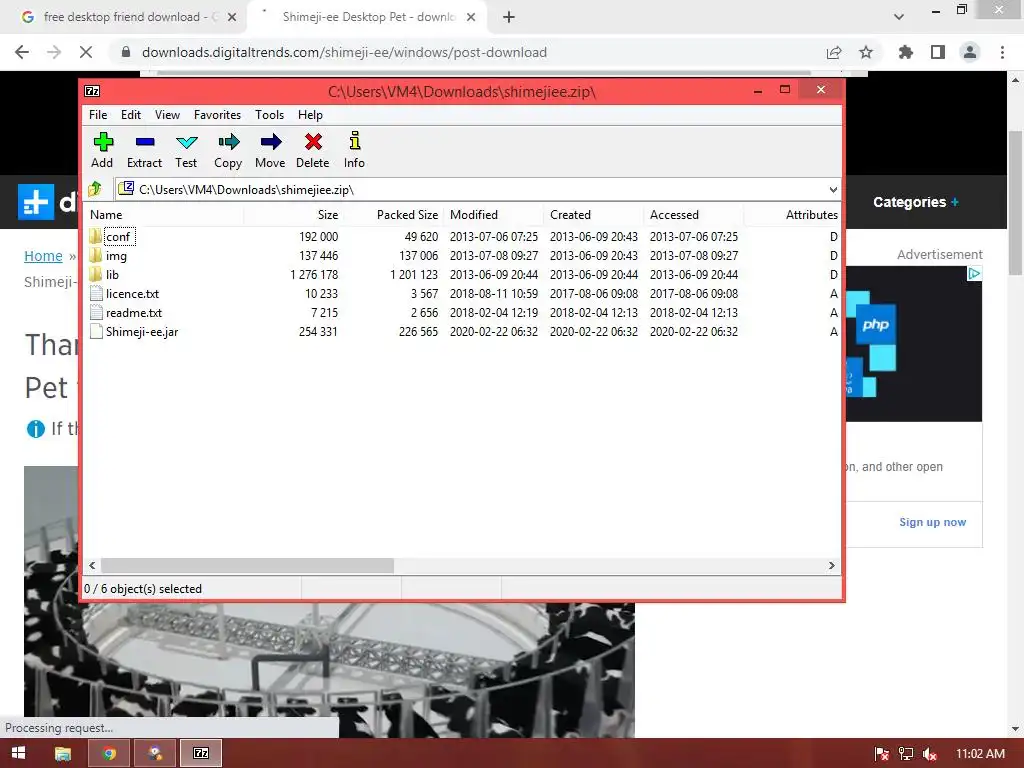The image size is (1024, 768).
Task: Open Categories on the Digital Trends page
Action: [x=916, y=202]
